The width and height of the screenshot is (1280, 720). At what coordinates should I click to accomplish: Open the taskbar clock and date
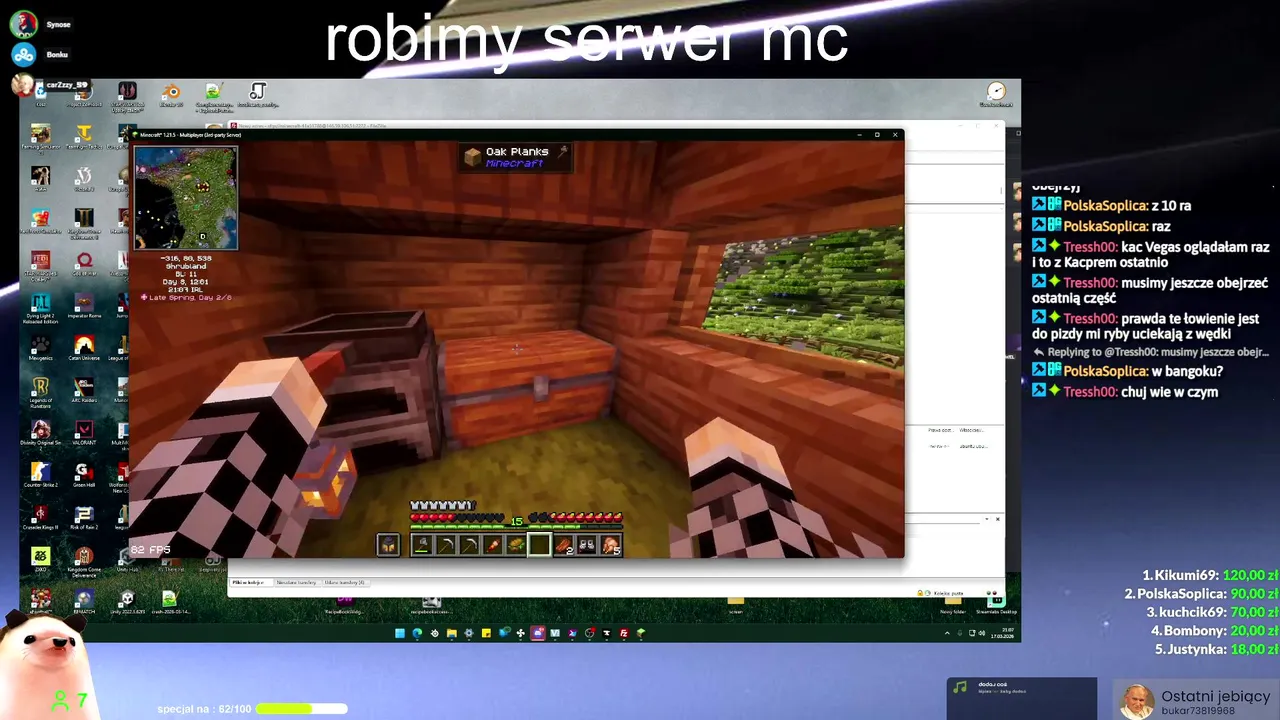(1004, 633)
